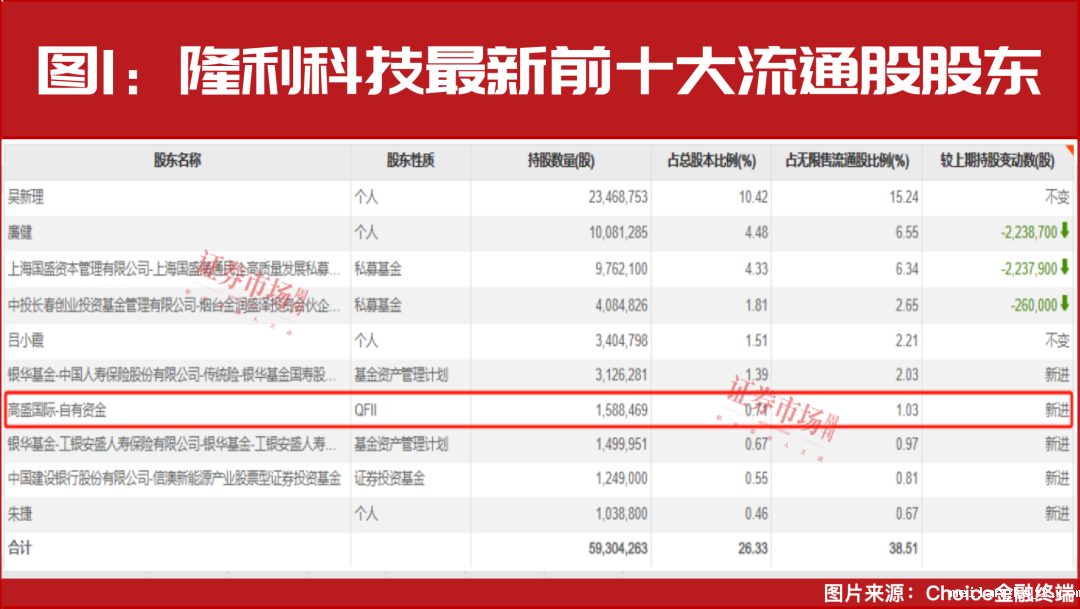Click the holding value 4,084,826
The width and height of the screenshot is (1080, 609).
pos(621,304)
